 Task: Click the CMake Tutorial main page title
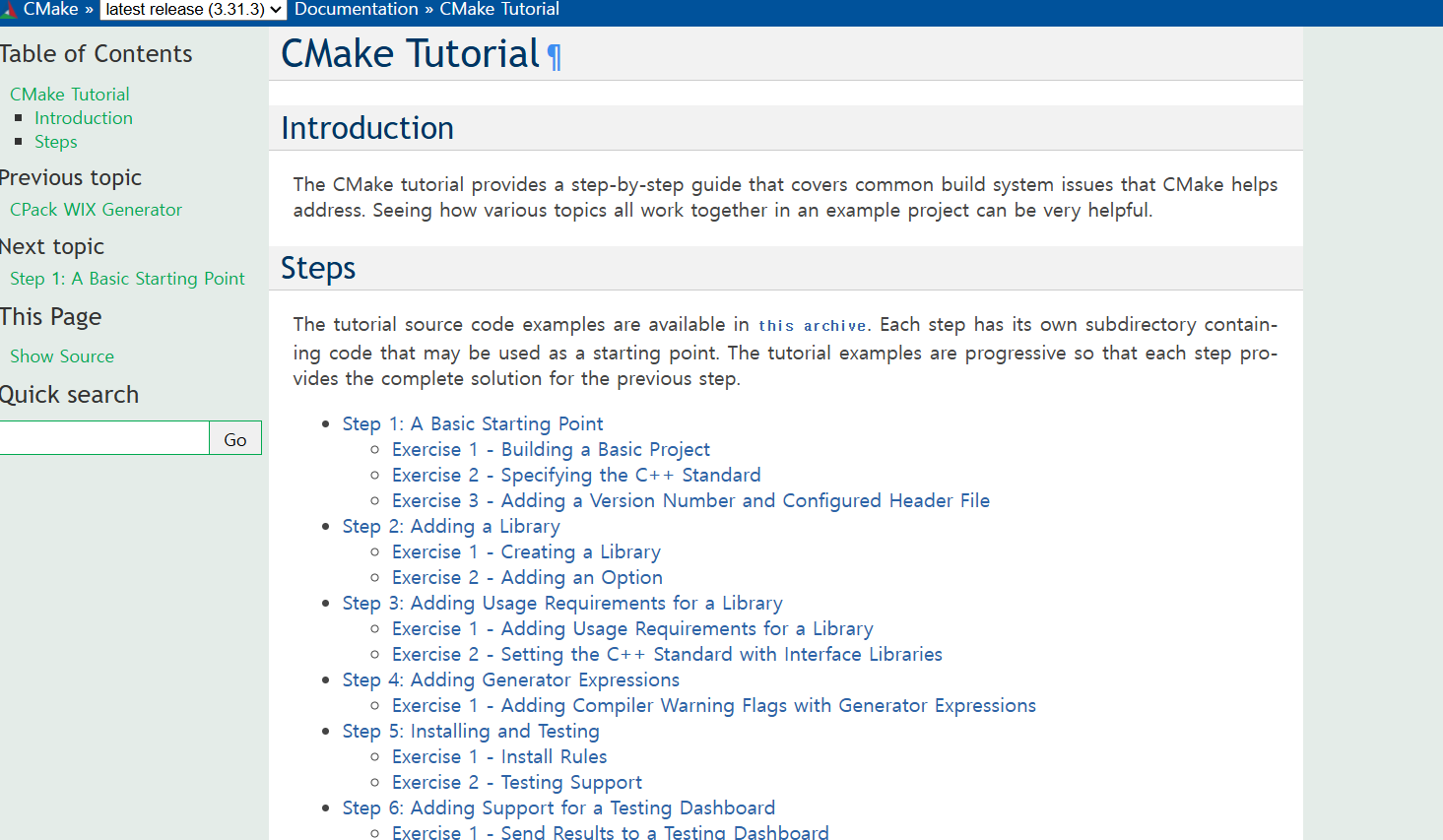[410, 53]
